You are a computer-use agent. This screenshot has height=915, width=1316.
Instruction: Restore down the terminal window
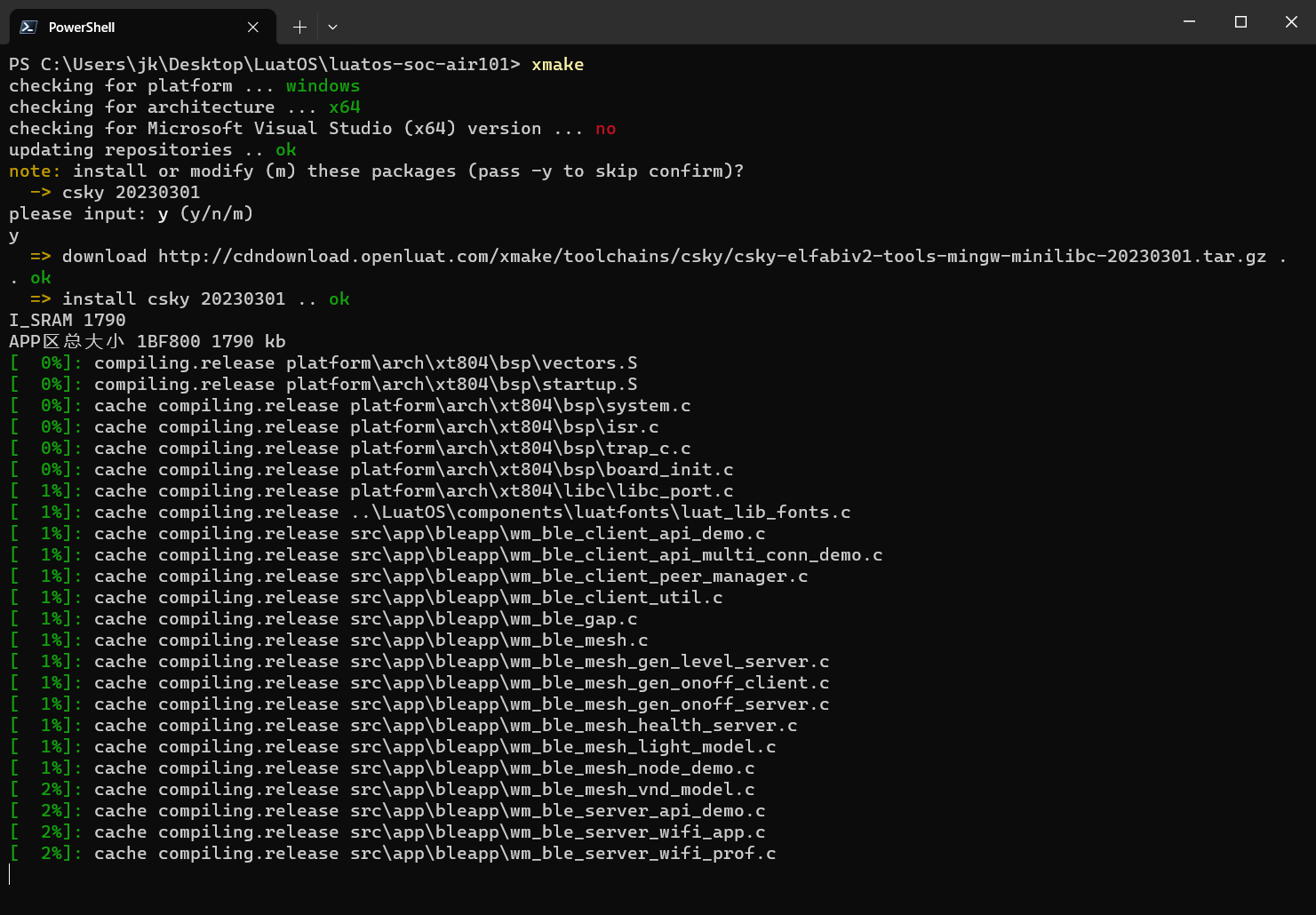click(x=1240, y=21)
